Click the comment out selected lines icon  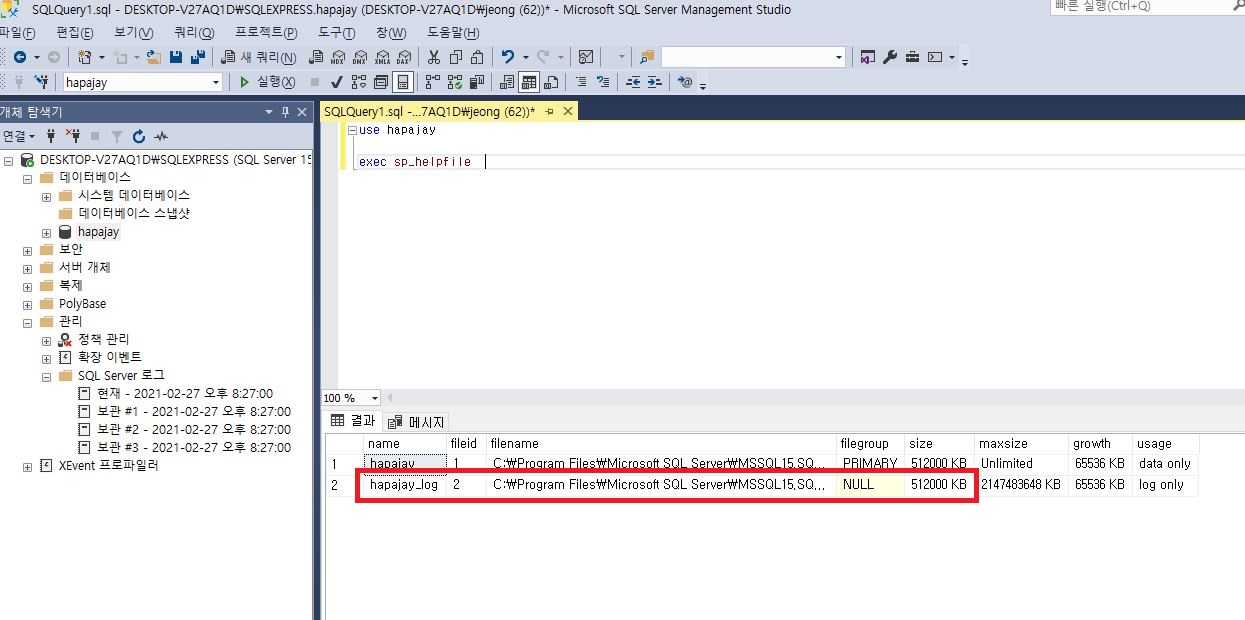581,82
